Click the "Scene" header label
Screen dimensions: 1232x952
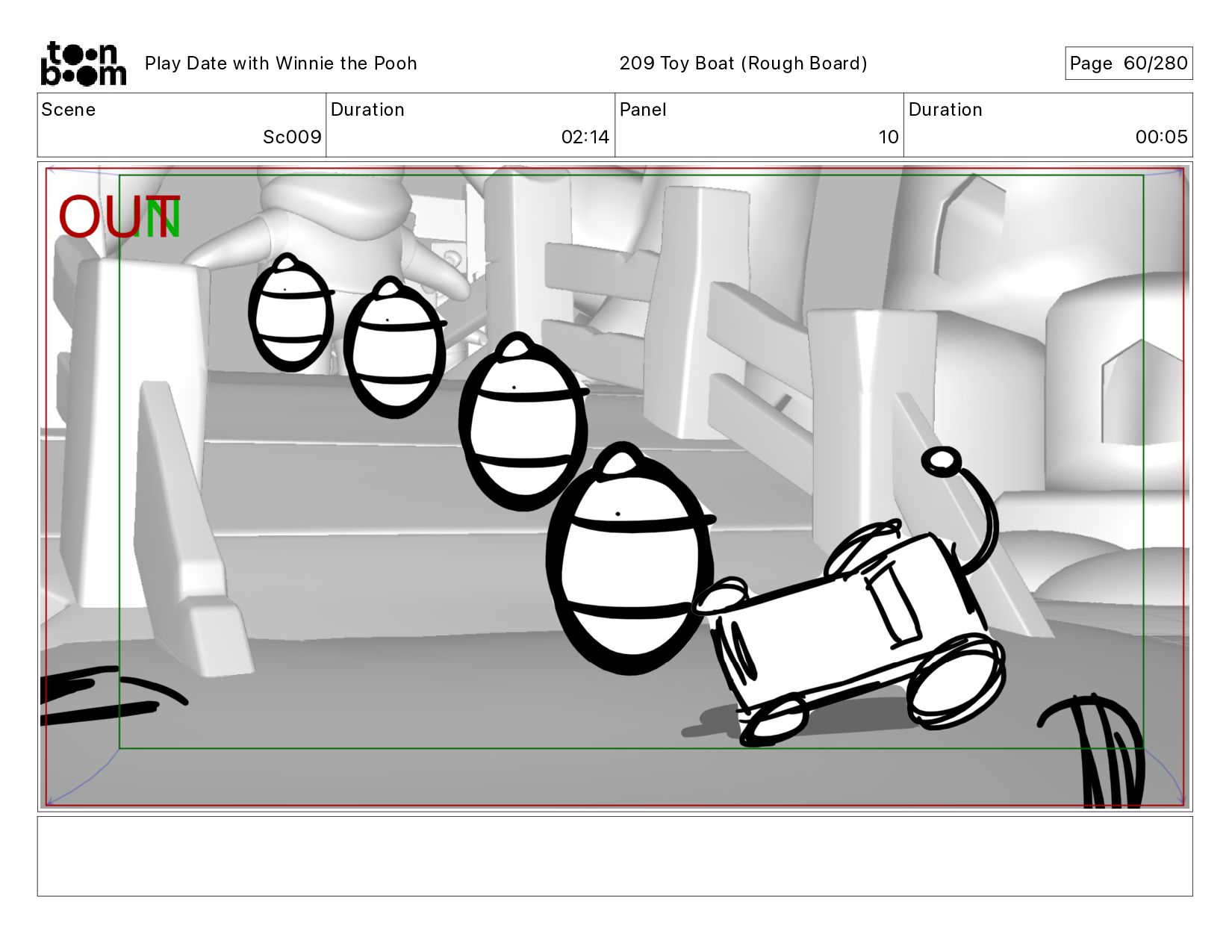click(x=69, y=110)
